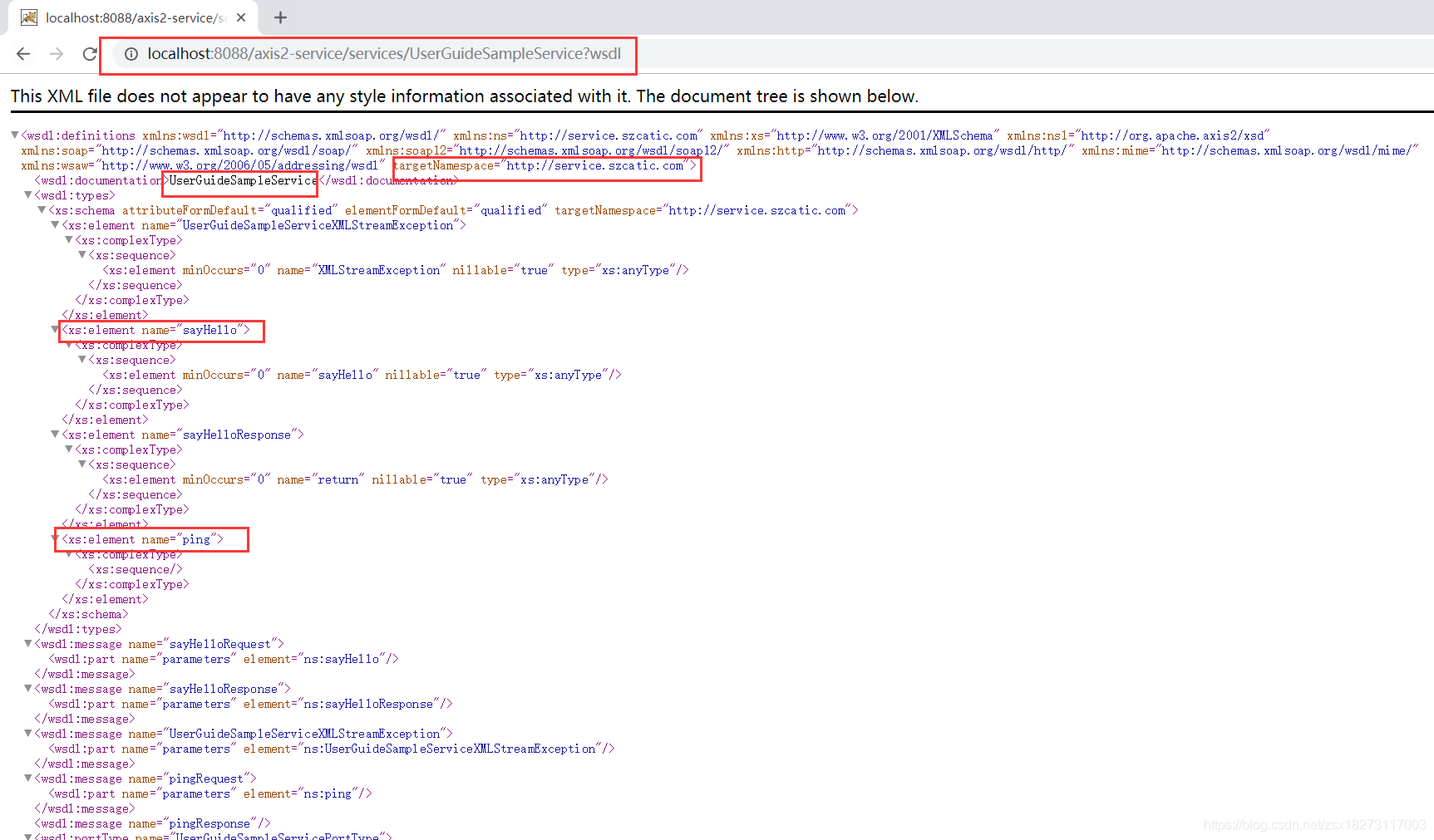Screen dimensions: 1434x840
Task: Click the xmlns:wsaw addressing namespace text
Action: (x=204, y=165)
